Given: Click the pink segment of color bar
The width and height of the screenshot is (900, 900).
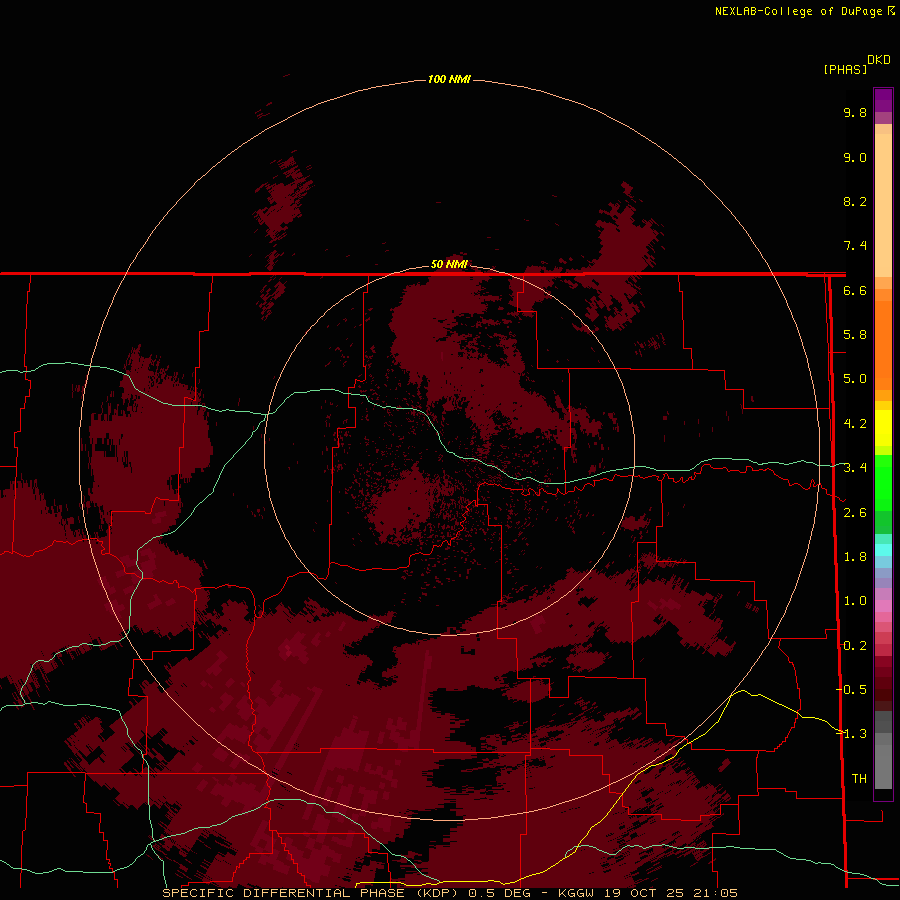Looking at the screenshot, I should click(883, 606).
